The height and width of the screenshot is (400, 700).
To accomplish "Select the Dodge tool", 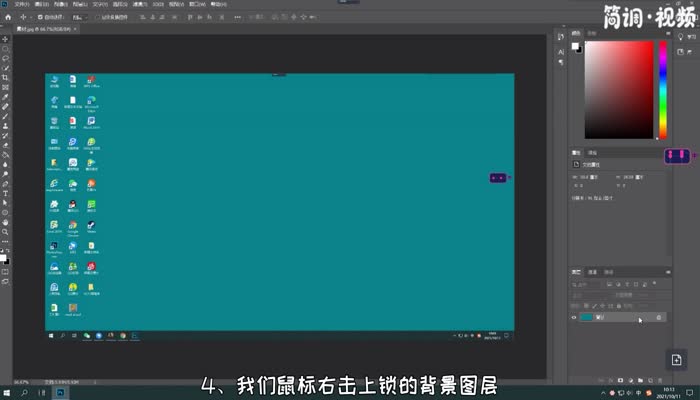I will 5,174.
